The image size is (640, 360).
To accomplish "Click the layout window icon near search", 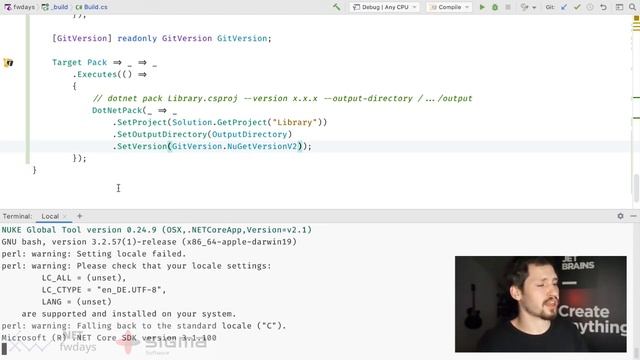I will [x=619, y=7].
